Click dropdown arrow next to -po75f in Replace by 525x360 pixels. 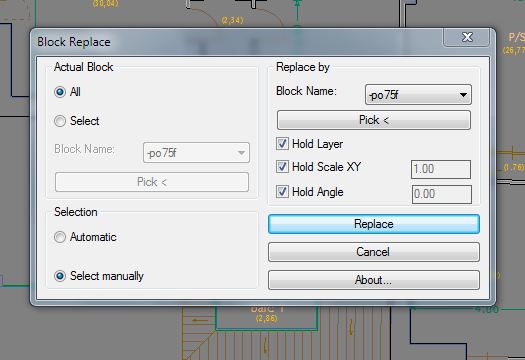(463, 95)
